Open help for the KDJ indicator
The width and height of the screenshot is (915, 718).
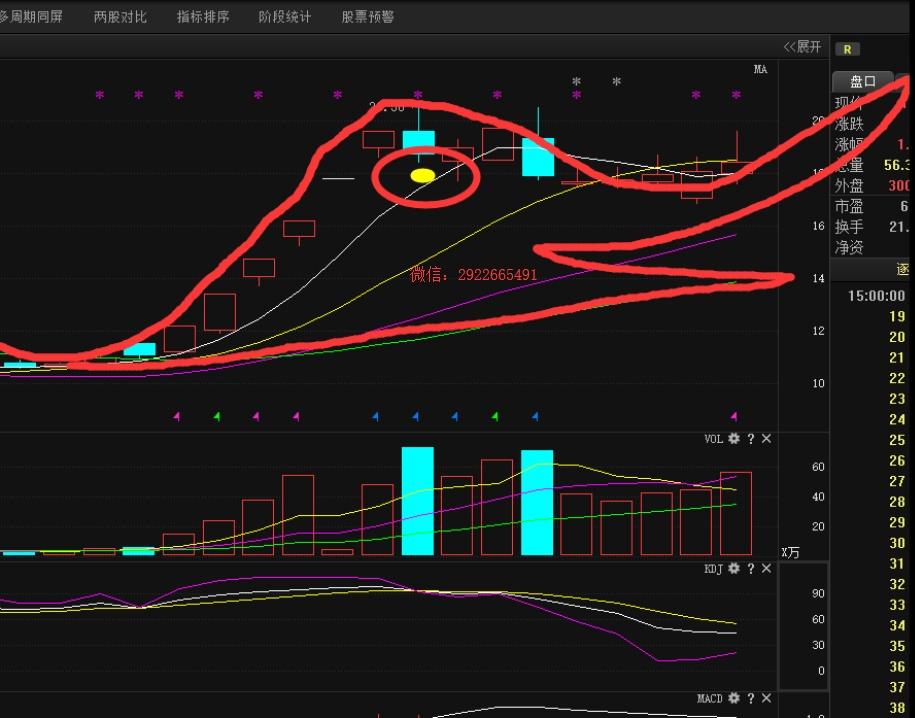coord(750,568)
